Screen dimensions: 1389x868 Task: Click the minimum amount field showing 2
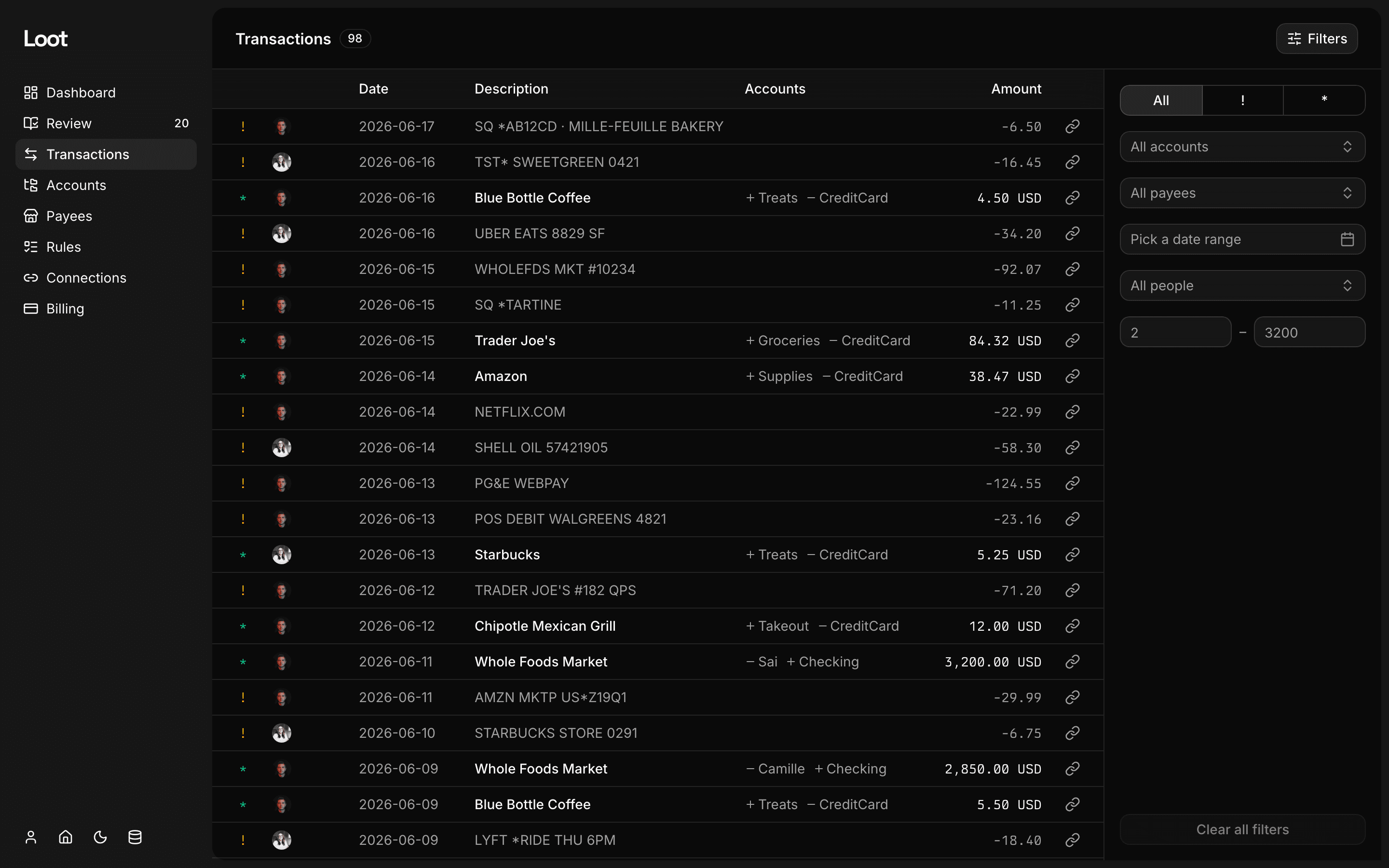tap(1175, 332)
